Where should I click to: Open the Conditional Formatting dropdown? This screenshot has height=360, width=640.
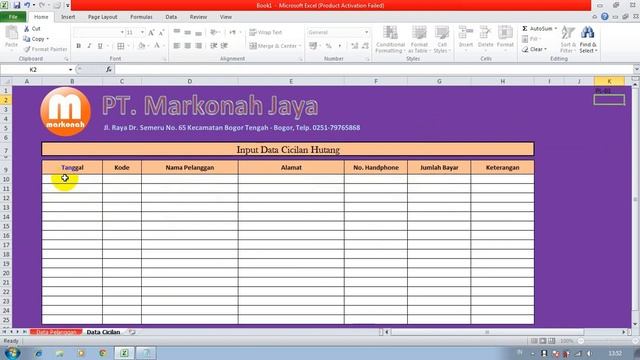(x=390, y=39)
